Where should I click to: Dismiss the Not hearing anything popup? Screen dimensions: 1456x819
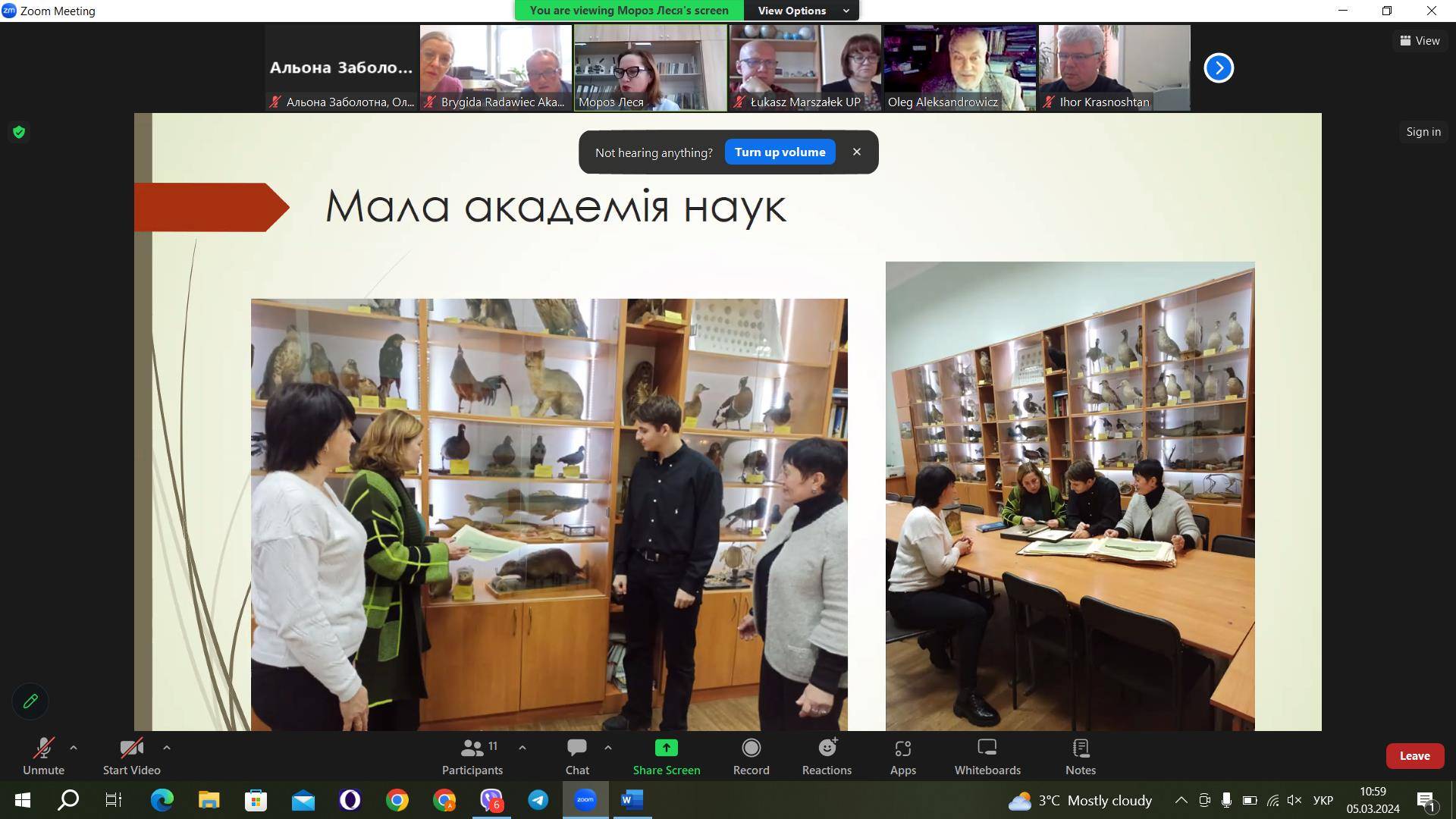click(x=857, y=152)
